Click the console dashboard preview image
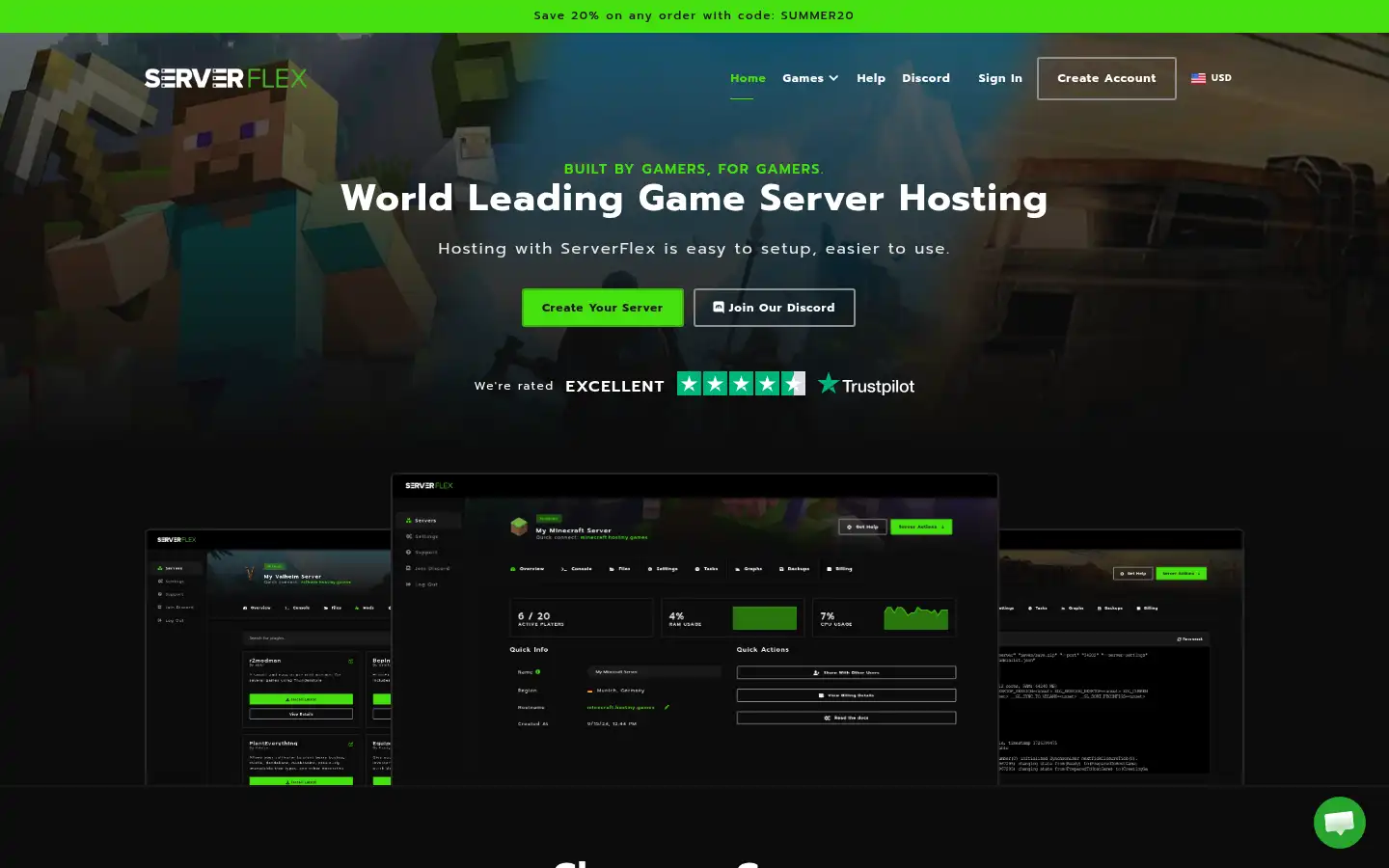 1121,657
